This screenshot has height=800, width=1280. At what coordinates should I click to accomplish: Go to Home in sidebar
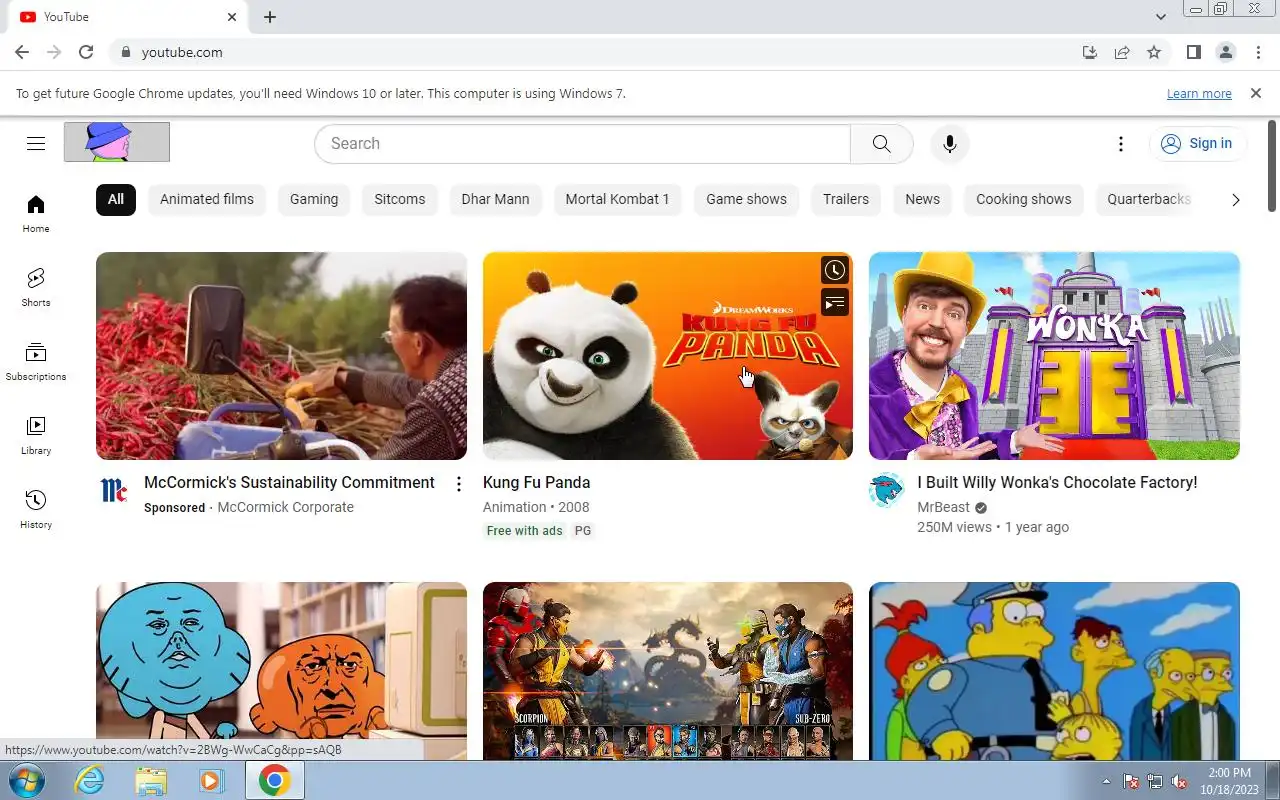point(36,214)
